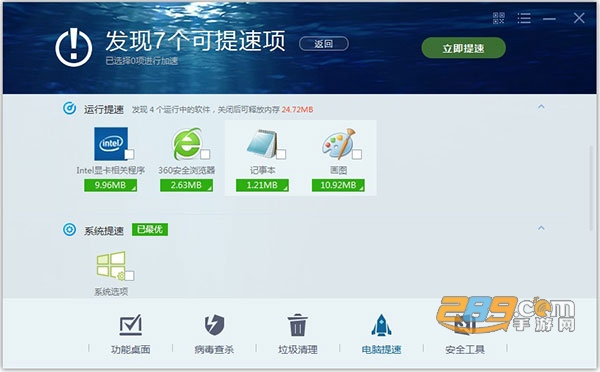This screenshot has height=372, width=600.
Task: Collapse the 系统提速 section chevron
Action: (x=541, y=228)
